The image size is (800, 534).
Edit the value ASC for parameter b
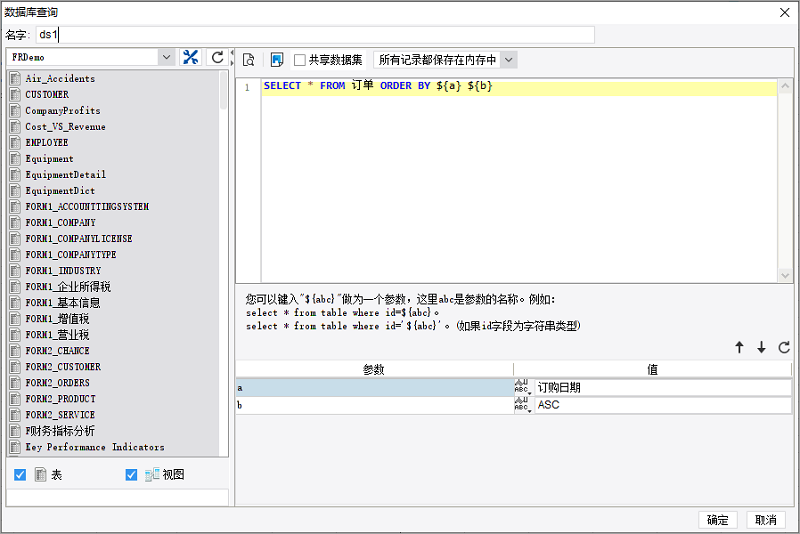[662, 405]
